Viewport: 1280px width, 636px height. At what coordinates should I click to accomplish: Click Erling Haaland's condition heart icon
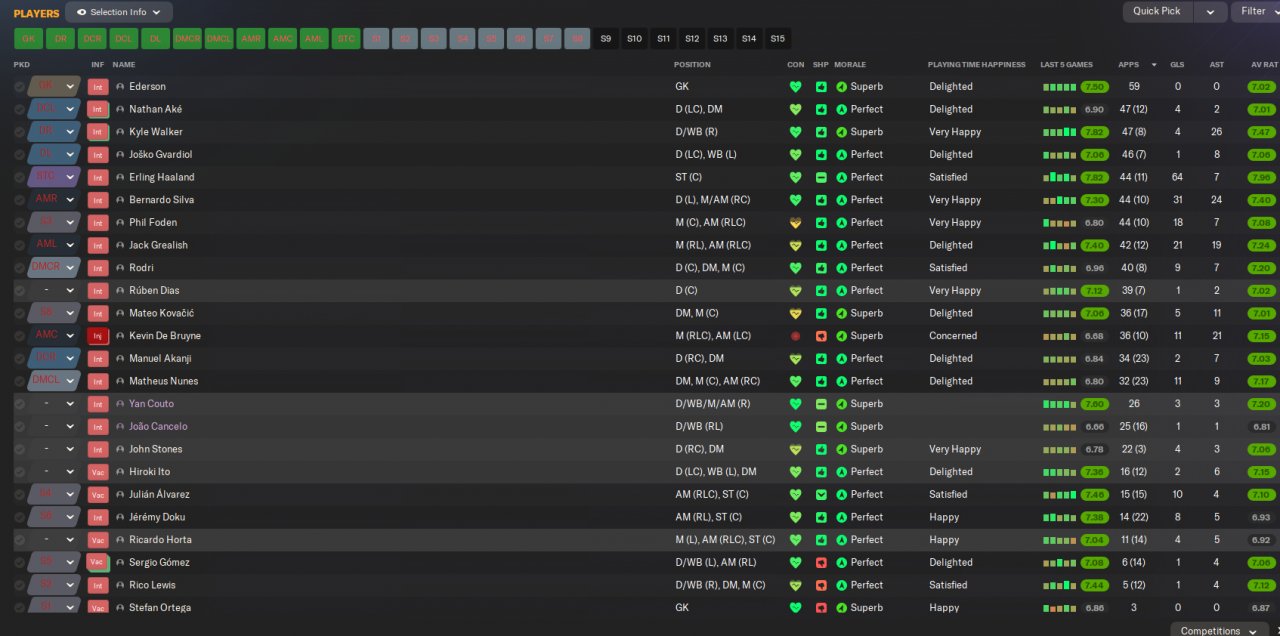coord(796,177)
